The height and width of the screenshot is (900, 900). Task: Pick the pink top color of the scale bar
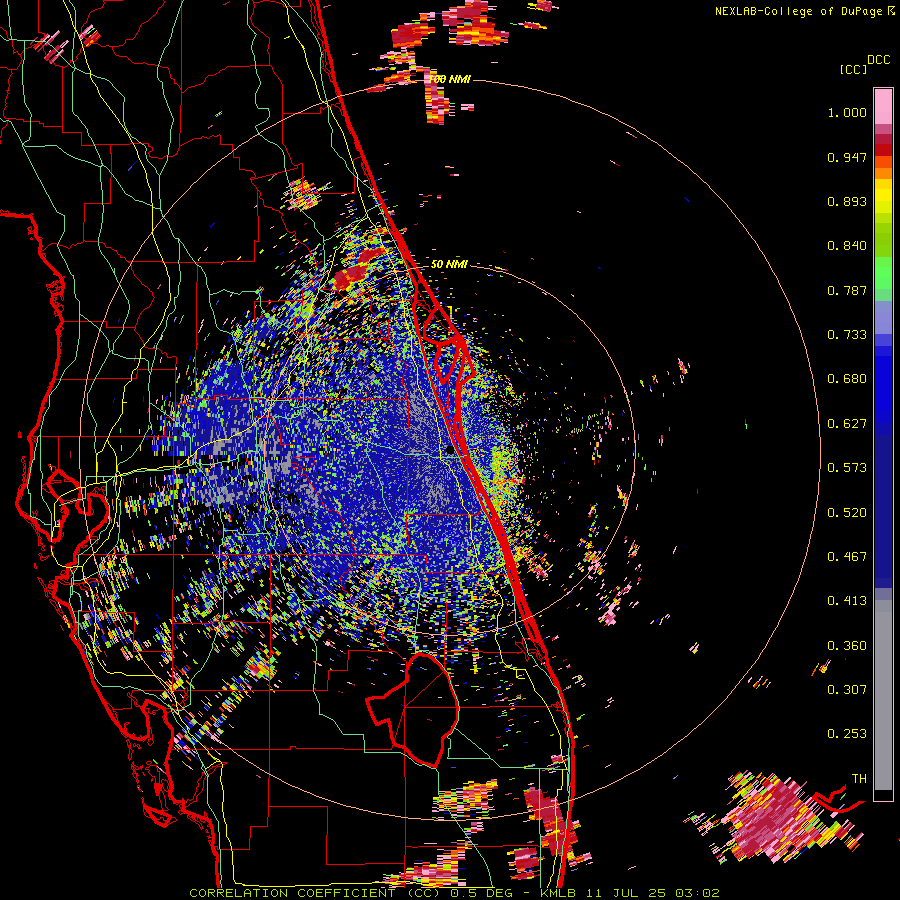pos(883,106)
